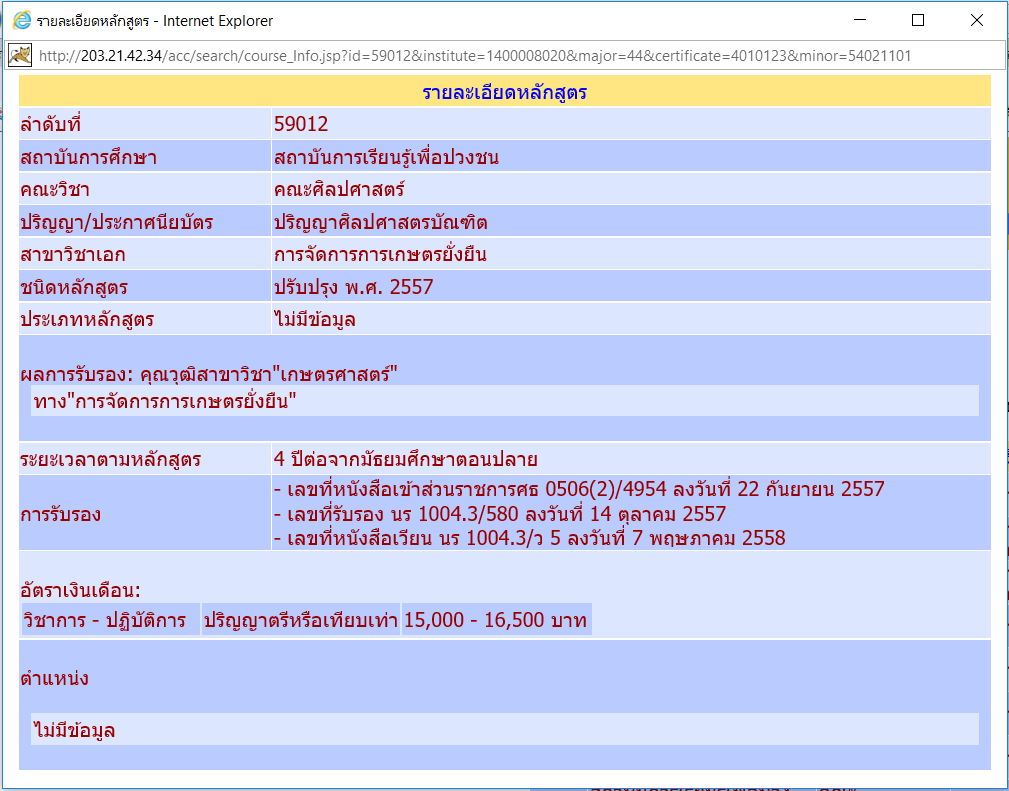Click degree value ปริญญาศิลปศาสตรบัณฑิต

(381, 222)
